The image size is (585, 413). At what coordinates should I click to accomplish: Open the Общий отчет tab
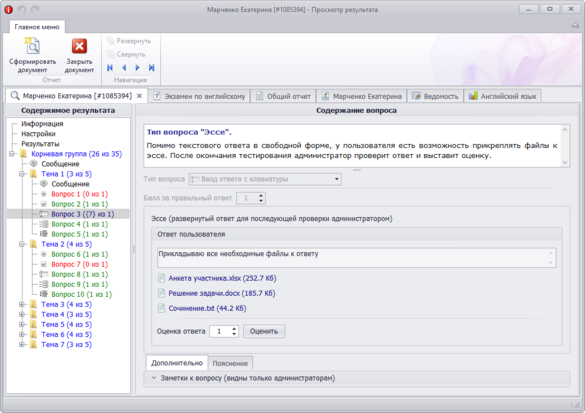[x=283, y=96]
